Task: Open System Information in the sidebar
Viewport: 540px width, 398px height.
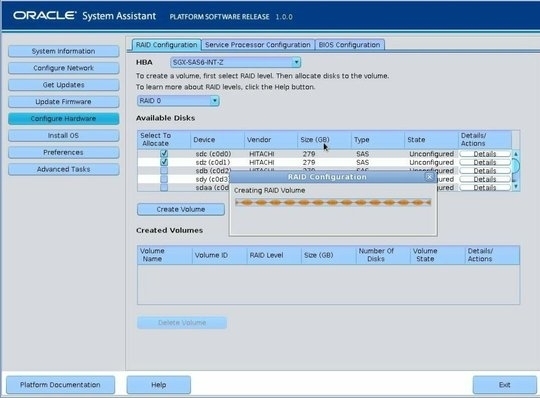Action: click(64, 51)
